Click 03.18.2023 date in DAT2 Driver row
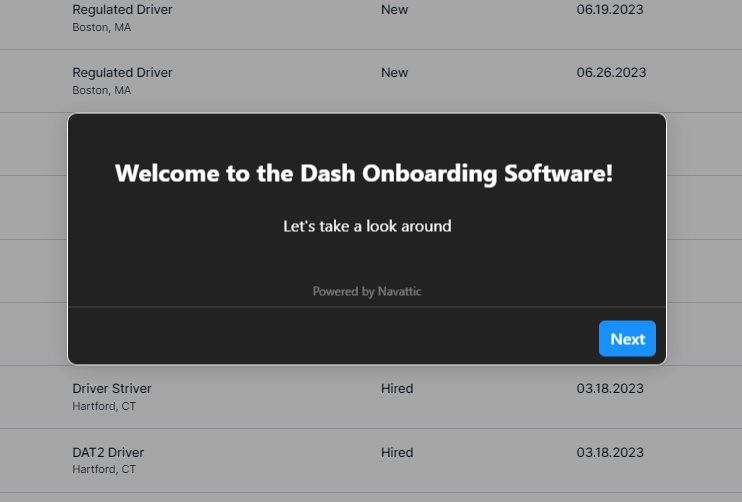The image size is (742, 502). (610, 452)
